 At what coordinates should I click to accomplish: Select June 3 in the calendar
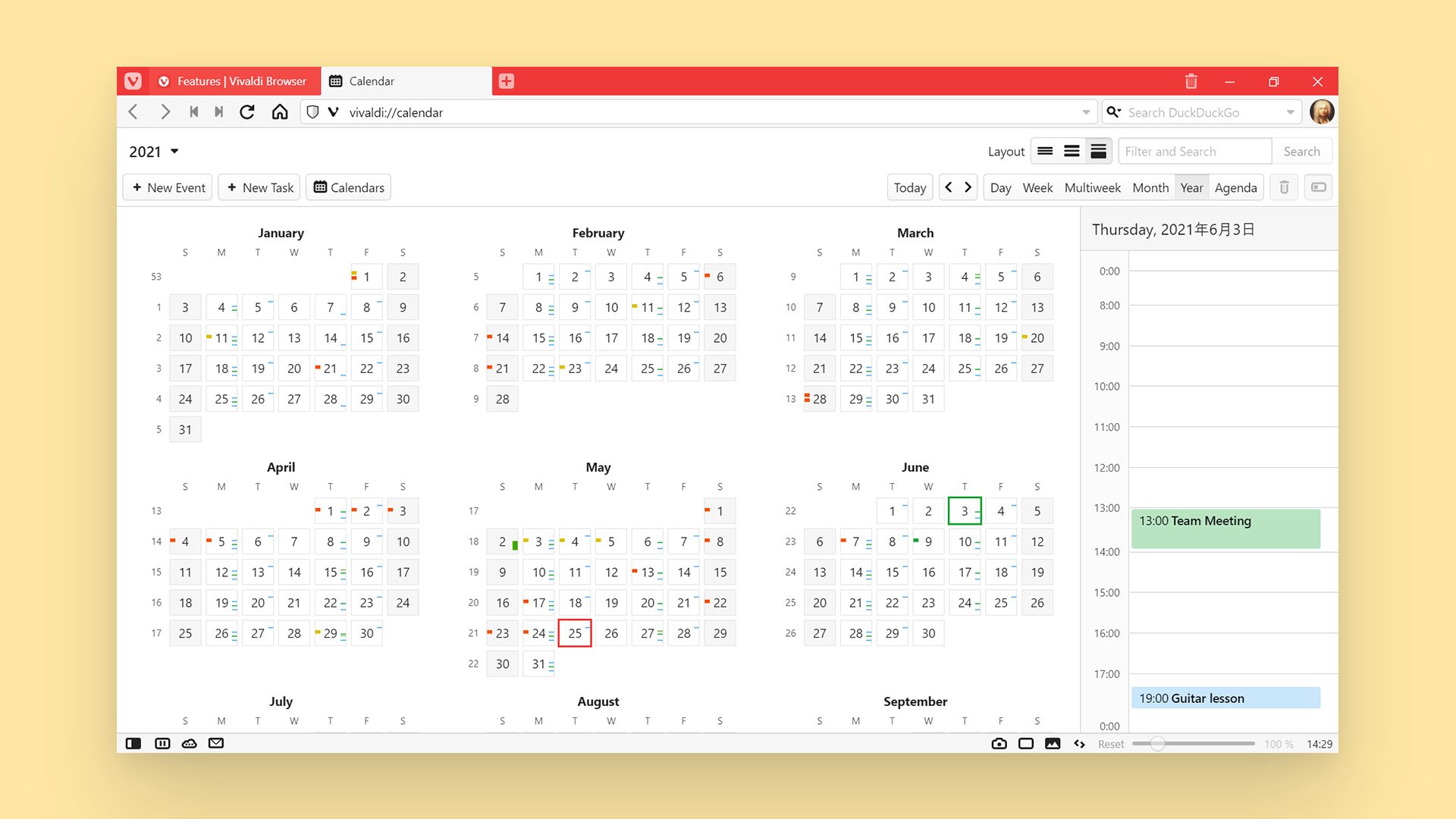click(965, 511)
